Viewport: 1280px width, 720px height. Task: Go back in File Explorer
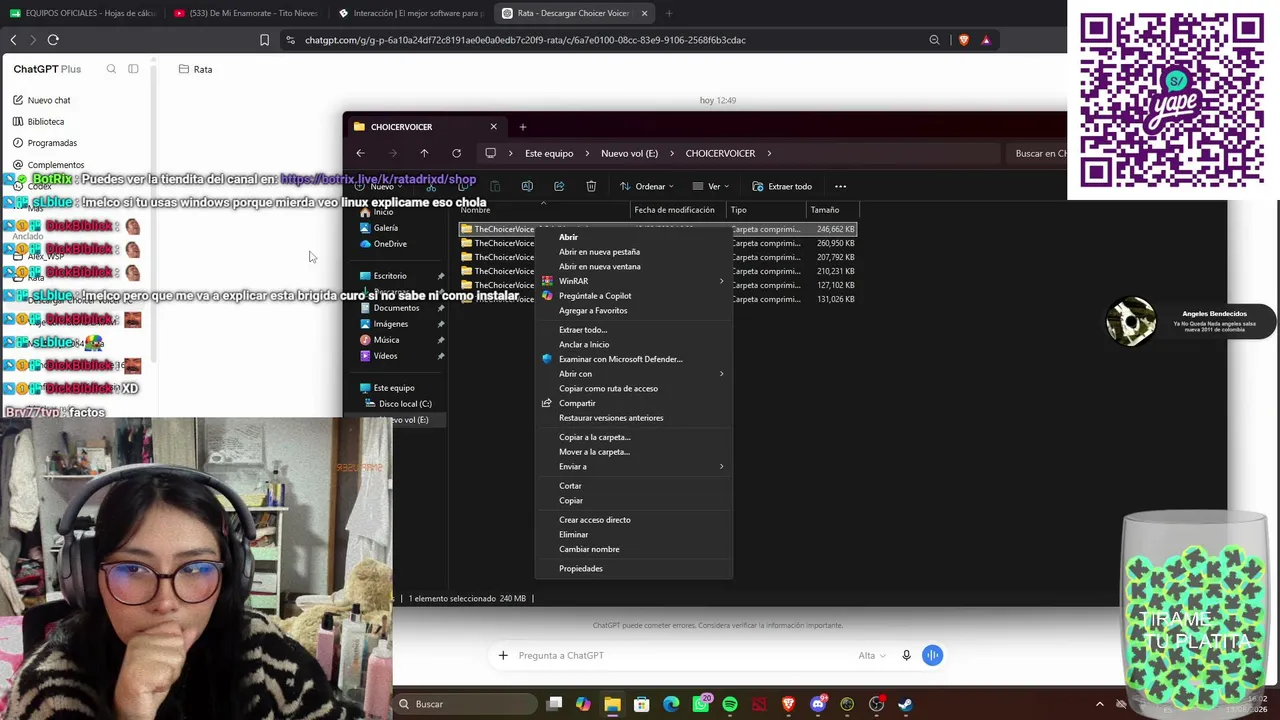tap(360, 153)
